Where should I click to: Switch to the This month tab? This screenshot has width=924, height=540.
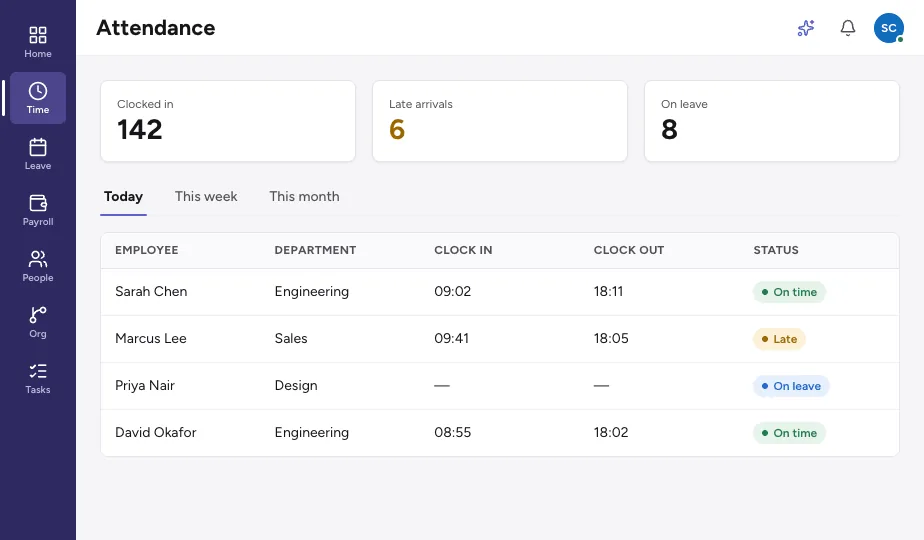coord(304,197)
